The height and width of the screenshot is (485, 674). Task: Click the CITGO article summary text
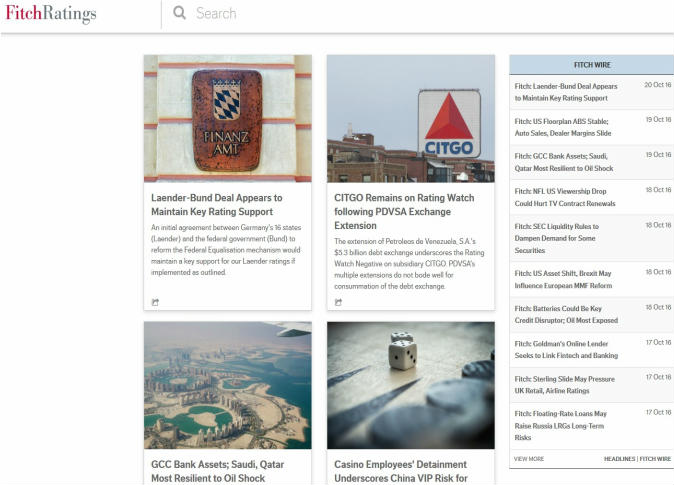click(x=409, y=264)
